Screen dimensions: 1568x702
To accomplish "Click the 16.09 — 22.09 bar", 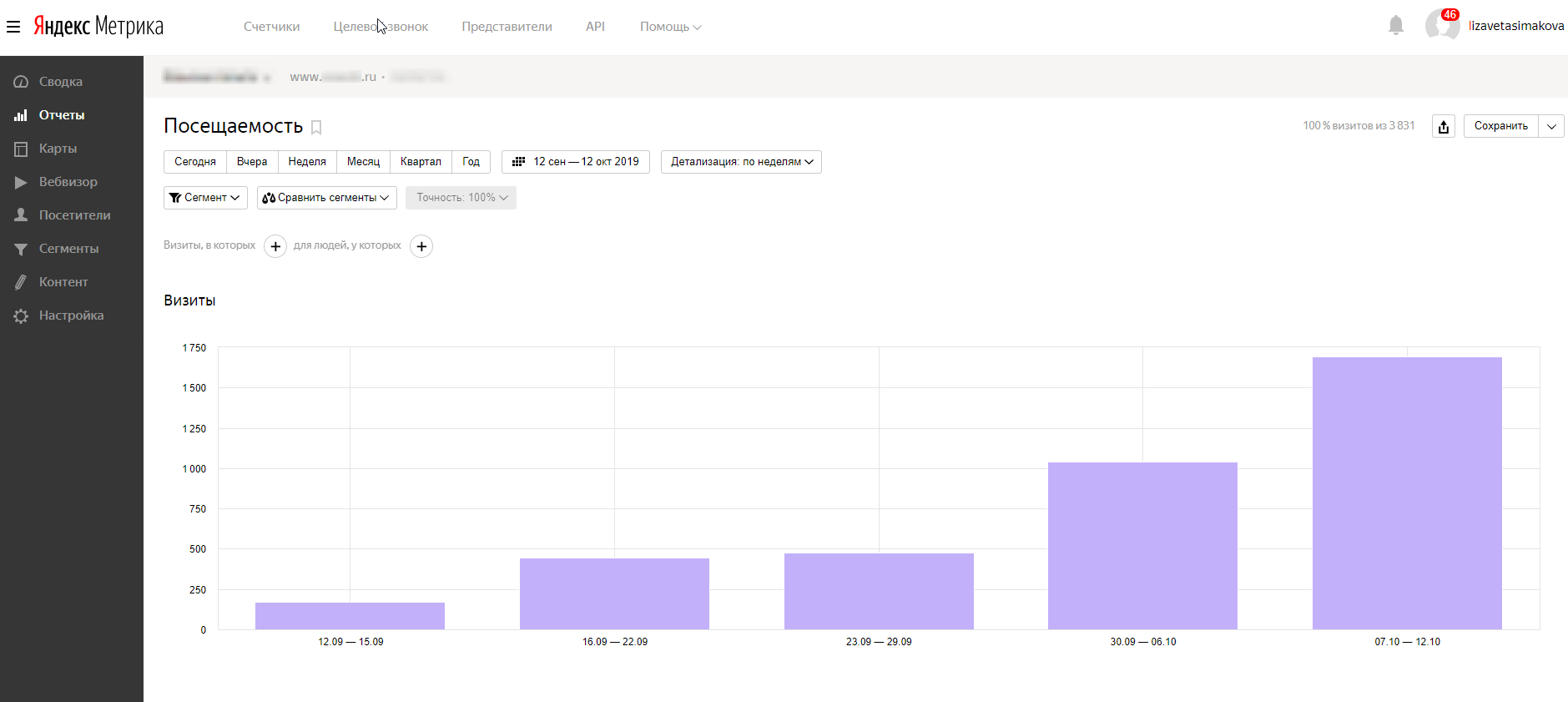I will pos(614,593).
